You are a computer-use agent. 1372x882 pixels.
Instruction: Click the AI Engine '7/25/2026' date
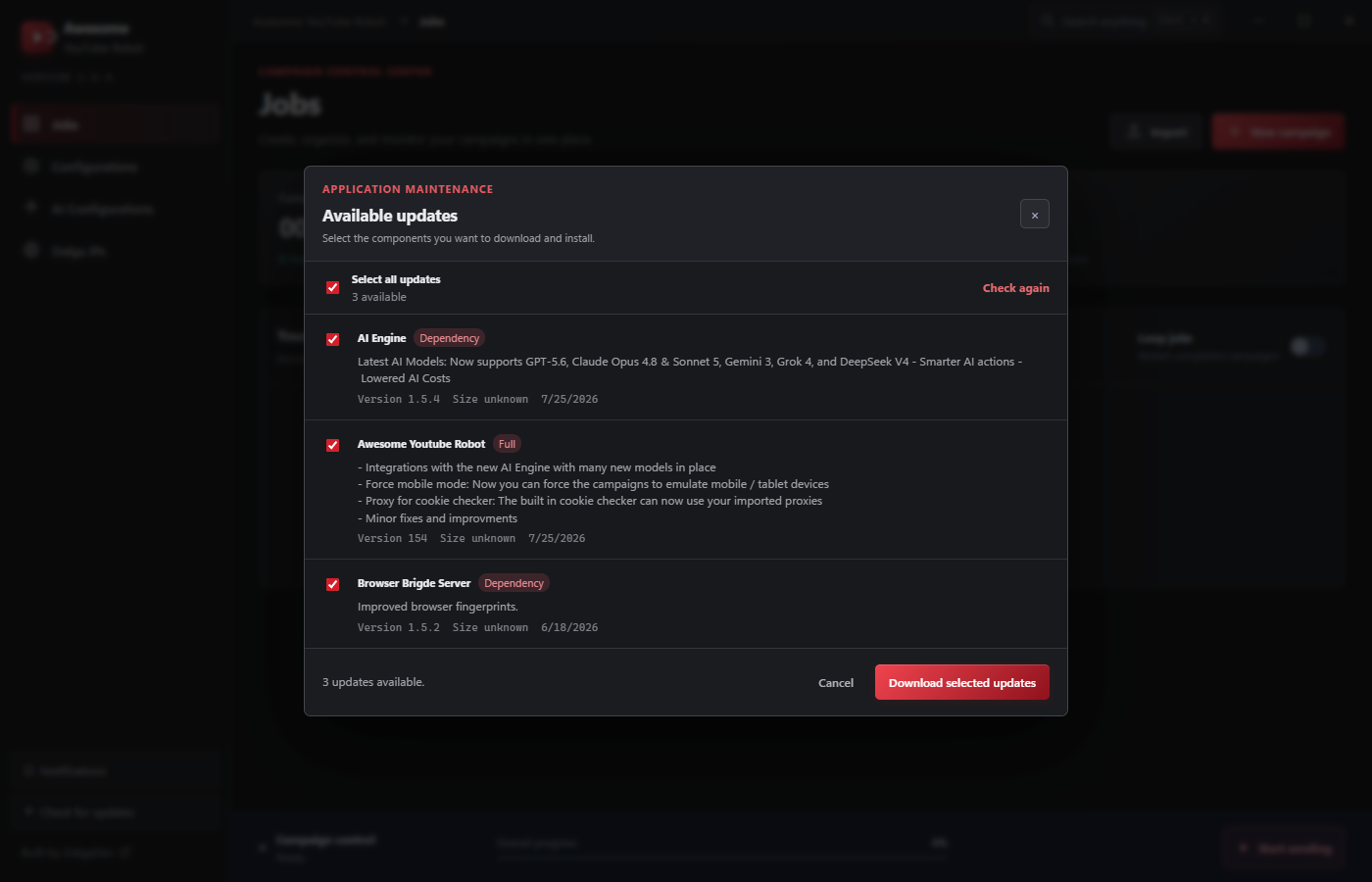[x=569, y=399]
